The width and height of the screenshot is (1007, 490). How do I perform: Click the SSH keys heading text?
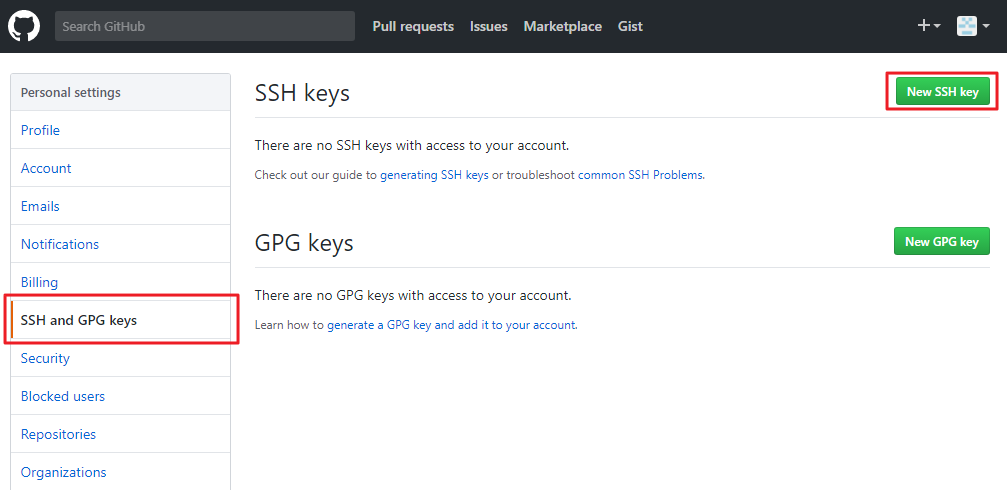[x=302, y=93]
